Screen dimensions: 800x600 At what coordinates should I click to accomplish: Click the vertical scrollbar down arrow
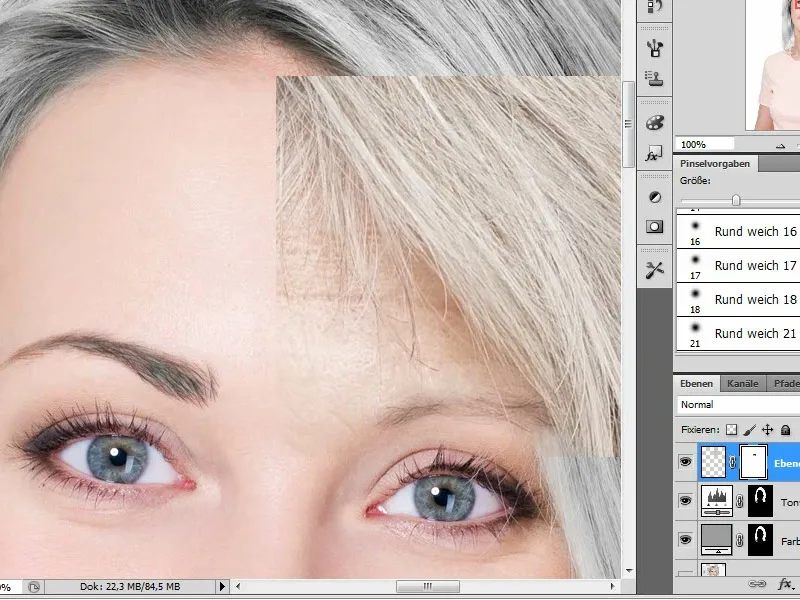[x=629, y=571]
